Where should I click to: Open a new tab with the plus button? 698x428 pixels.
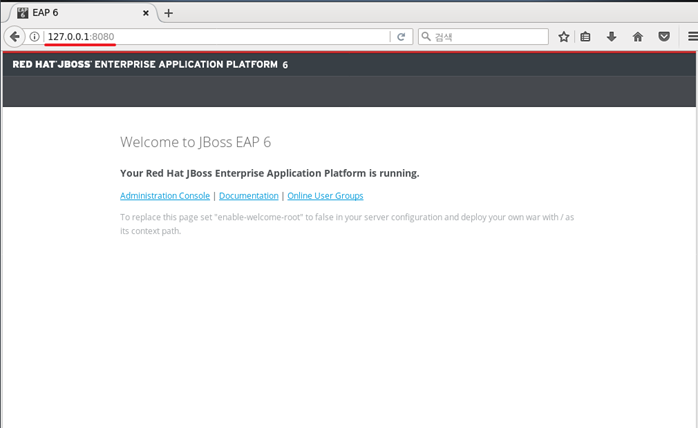(x=168, y=13)
